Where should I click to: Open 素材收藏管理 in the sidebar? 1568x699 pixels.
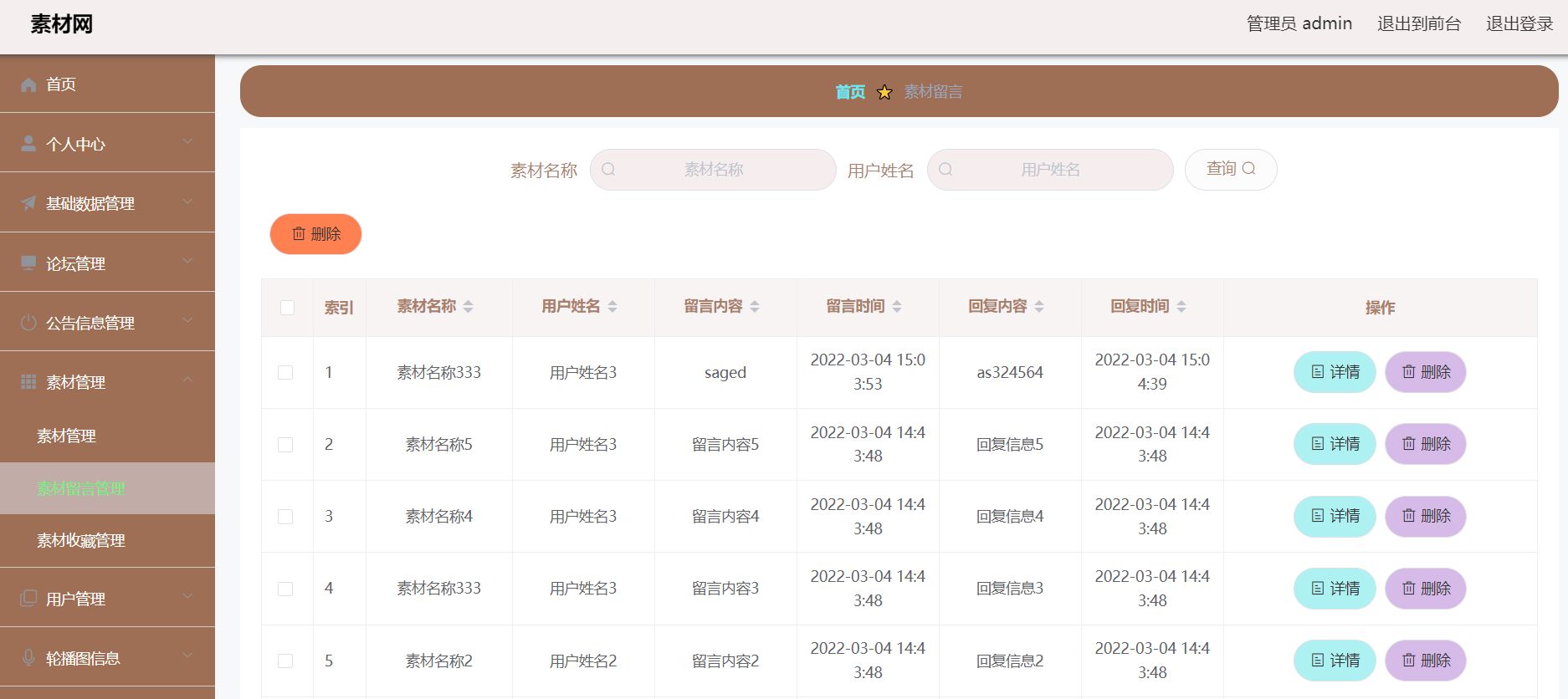pos(107,541)
